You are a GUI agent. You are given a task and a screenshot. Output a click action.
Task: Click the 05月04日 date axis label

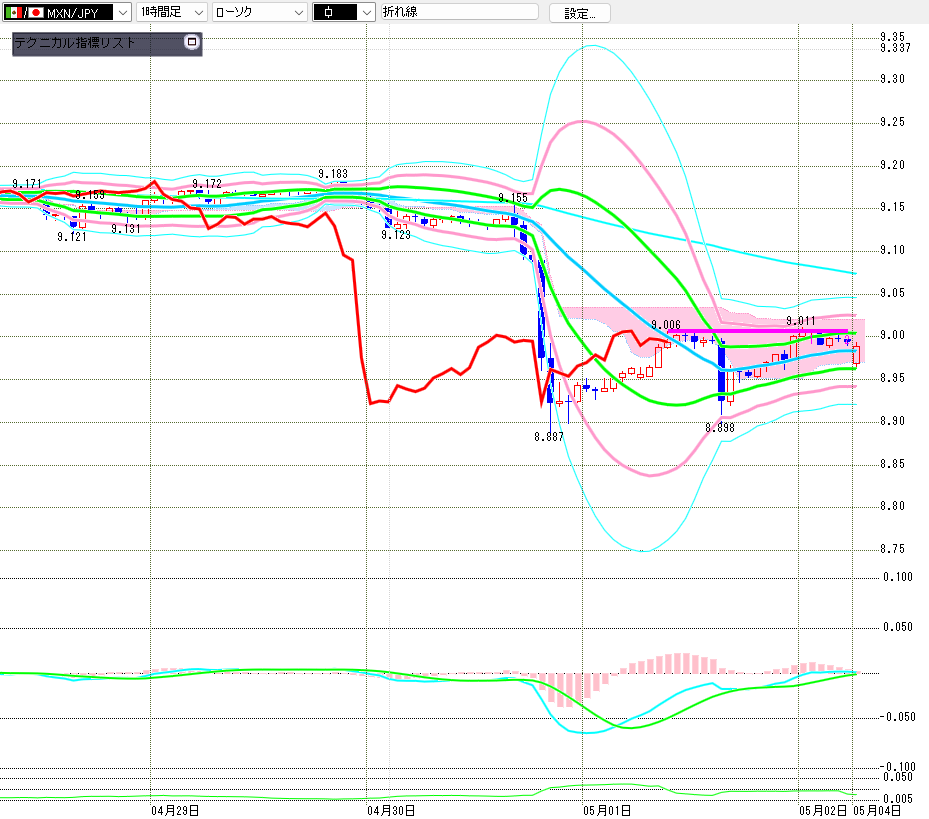[877, 811]
